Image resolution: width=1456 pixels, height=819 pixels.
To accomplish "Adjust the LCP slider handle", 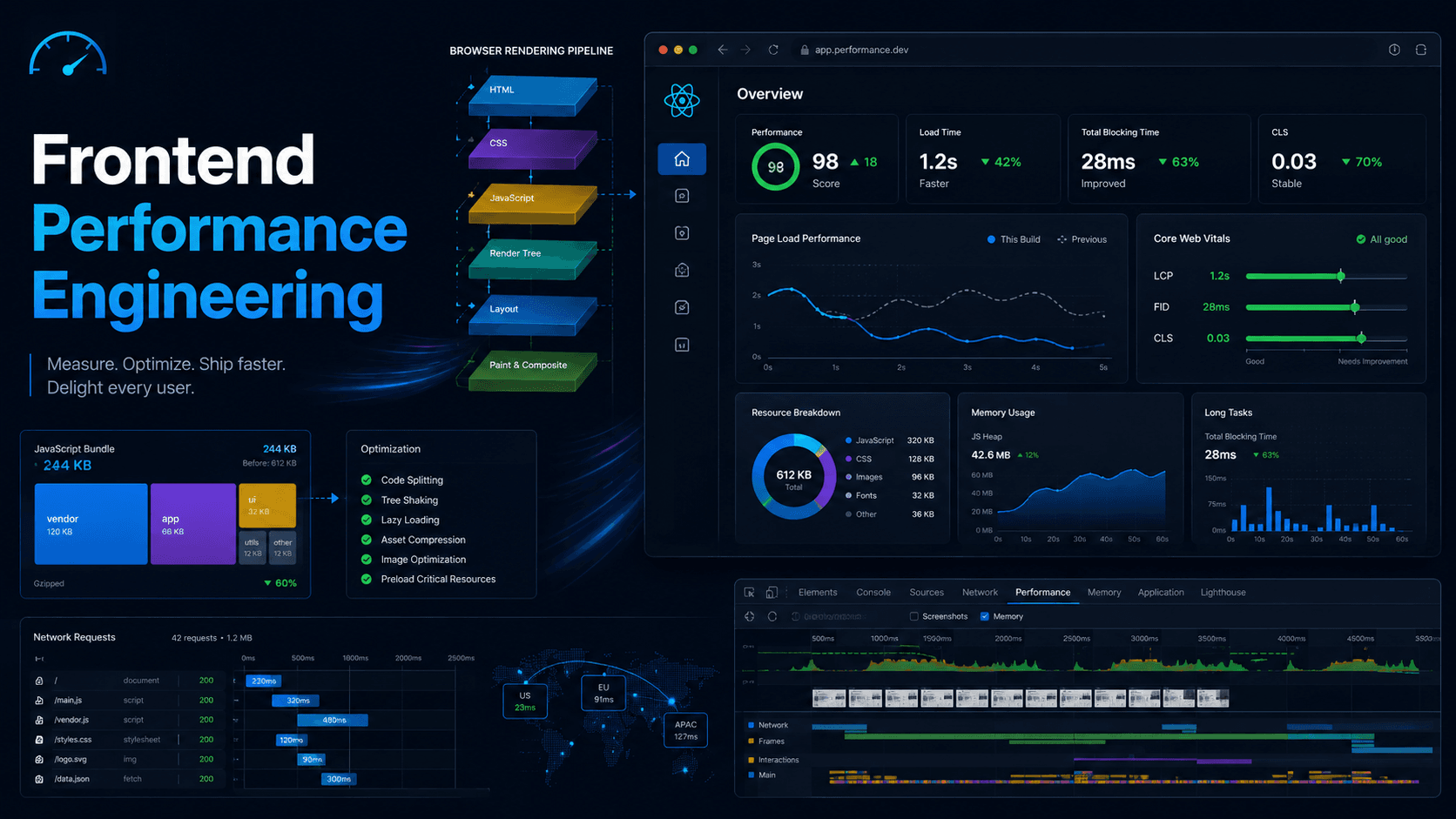I will point(1341,276).
